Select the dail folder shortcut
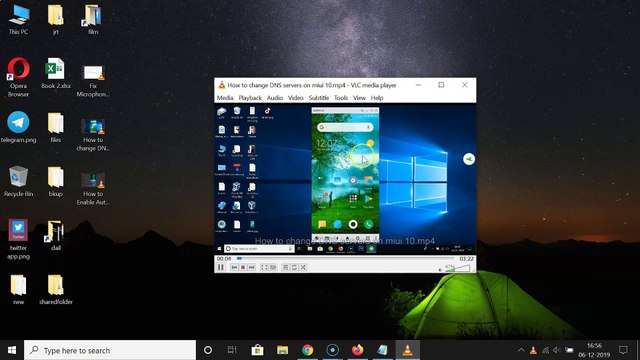 coord(56,236)
